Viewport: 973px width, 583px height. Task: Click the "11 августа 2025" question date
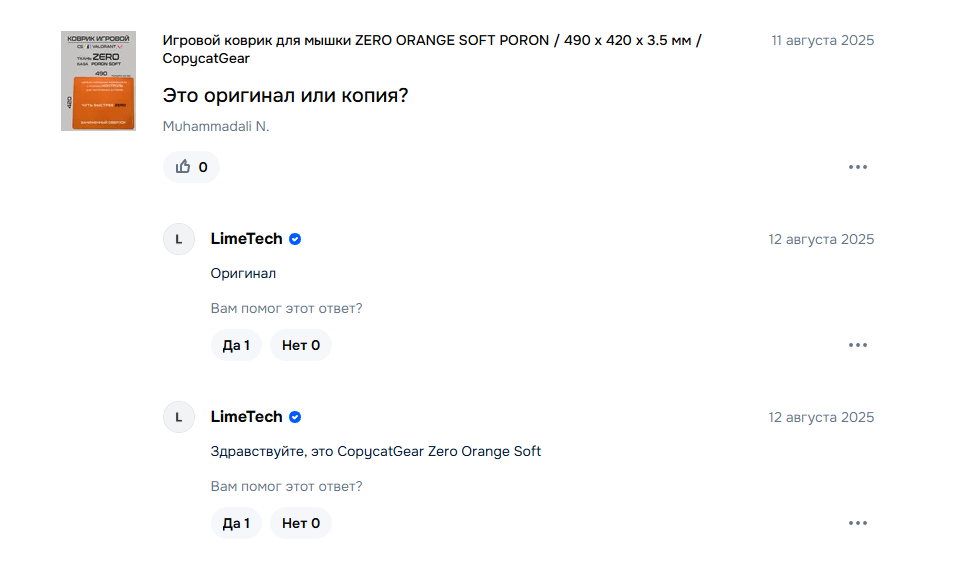(x=822, y=41)
